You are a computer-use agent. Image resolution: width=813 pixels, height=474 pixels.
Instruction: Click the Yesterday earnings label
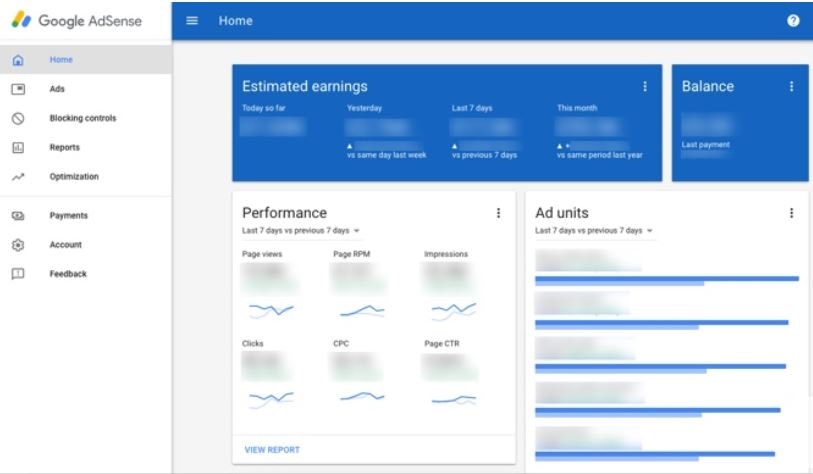pyautogui.click(x=365, y=108)
